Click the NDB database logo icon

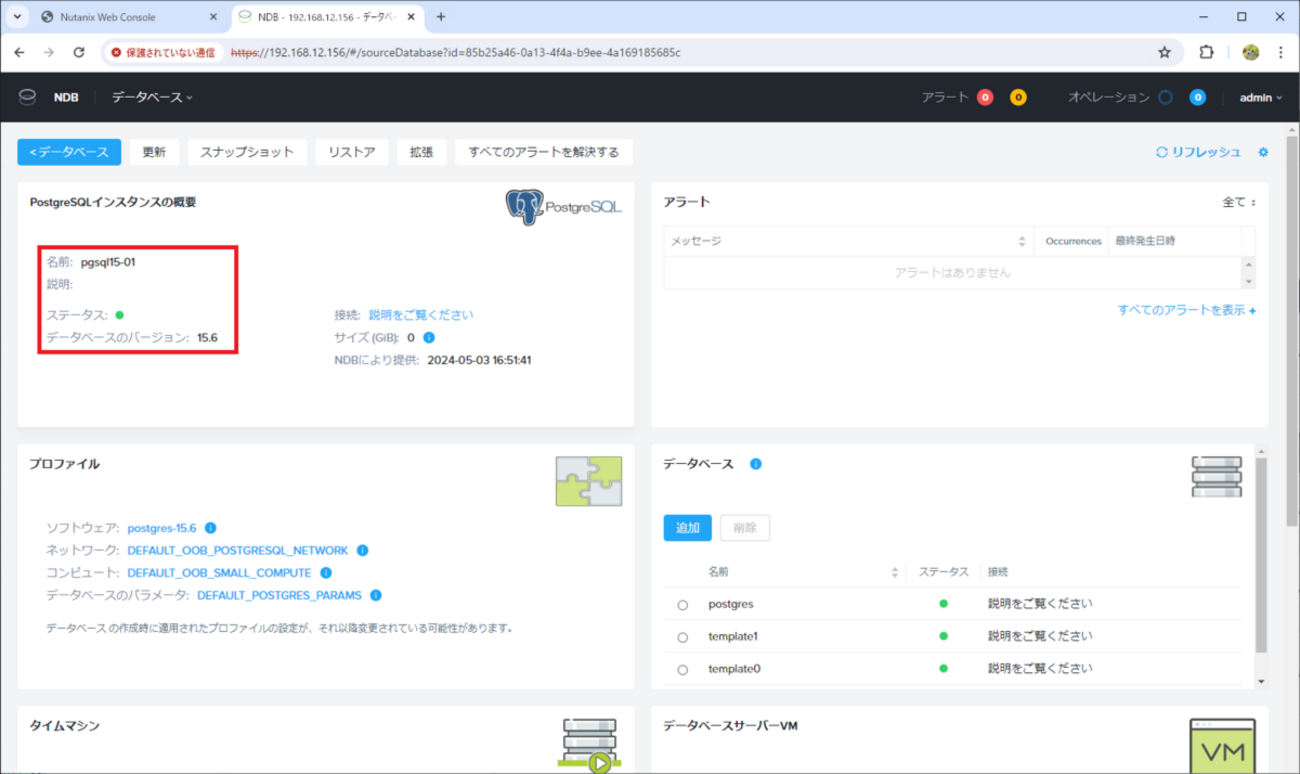tap(28, 97)
